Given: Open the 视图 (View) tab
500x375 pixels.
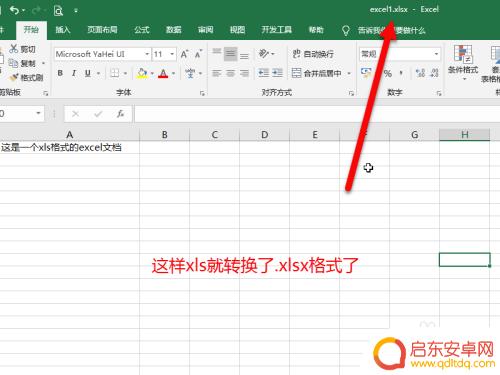Looking at the screenshot, I should tap(237, 30).
